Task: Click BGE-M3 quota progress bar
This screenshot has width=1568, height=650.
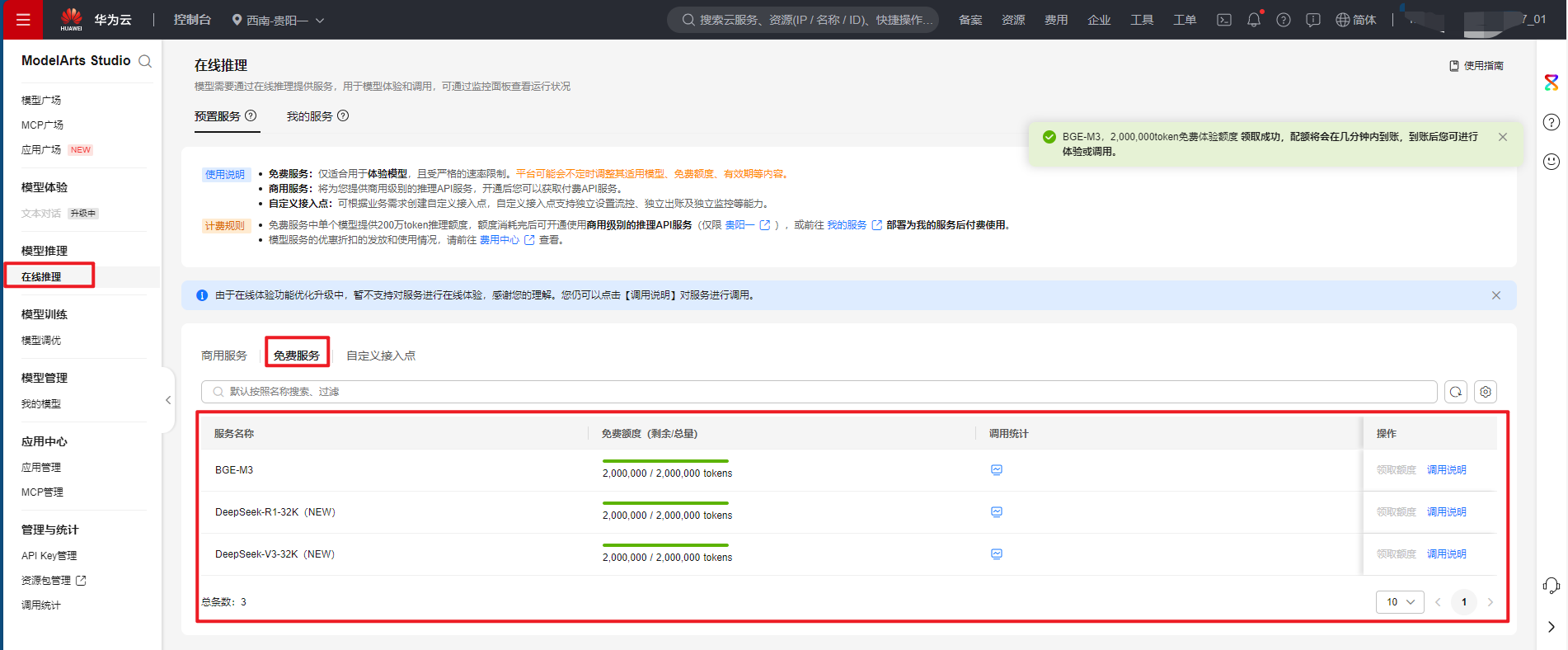Action: click(665, 461)
